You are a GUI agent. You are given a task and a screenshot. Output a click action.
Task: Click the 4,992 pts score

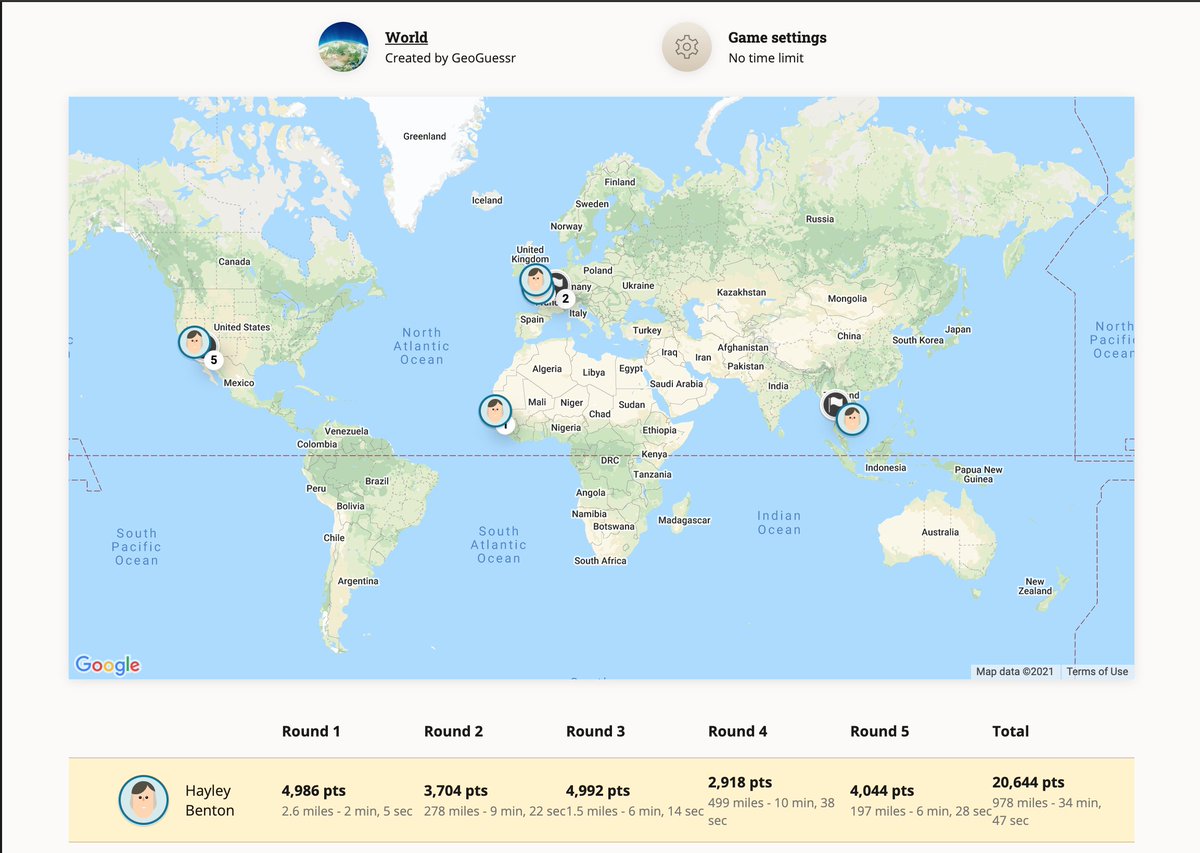click(598, 791)
